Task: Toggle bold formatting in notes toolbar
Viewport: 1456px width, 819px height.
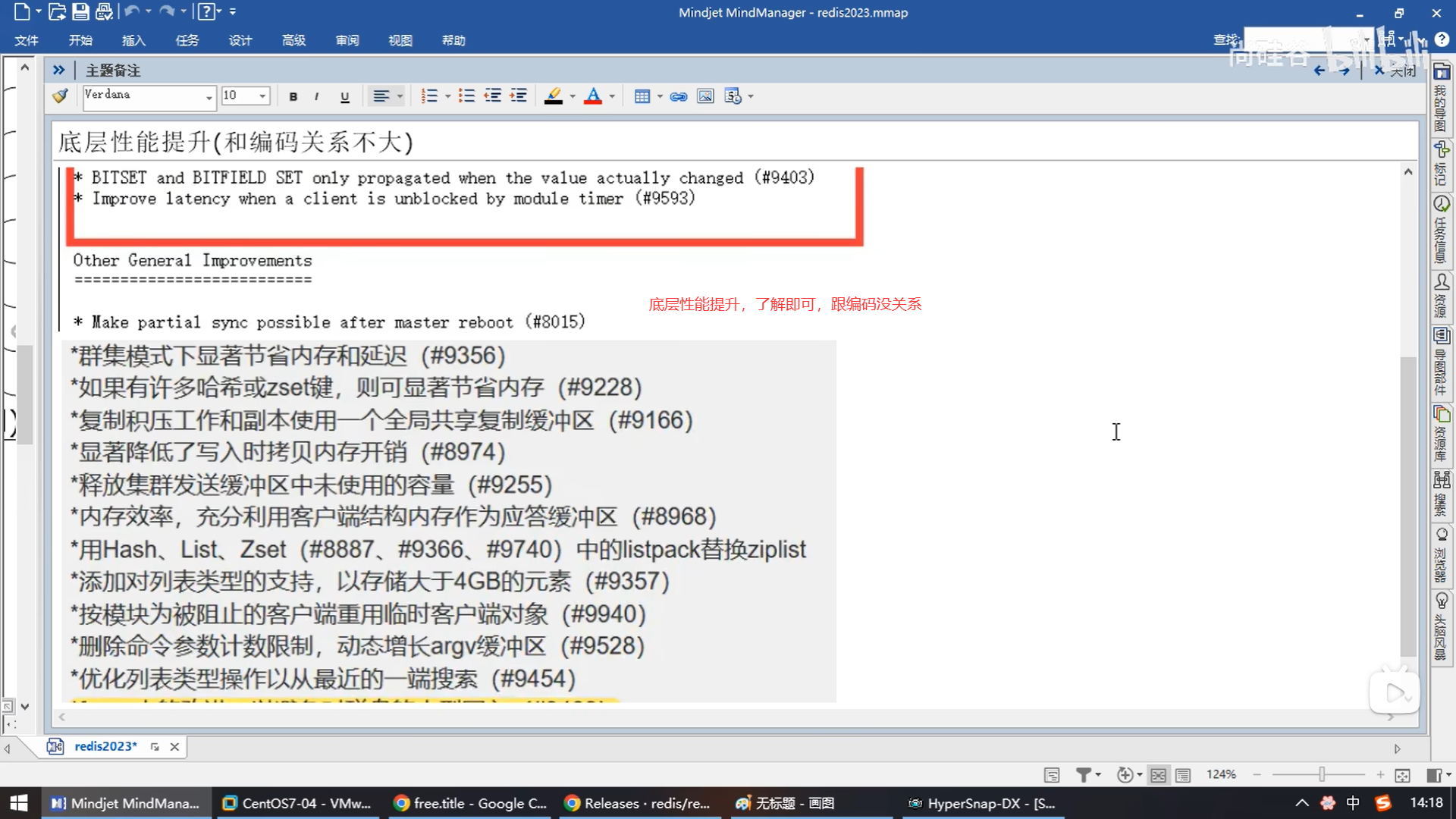Action: point(293,96)
